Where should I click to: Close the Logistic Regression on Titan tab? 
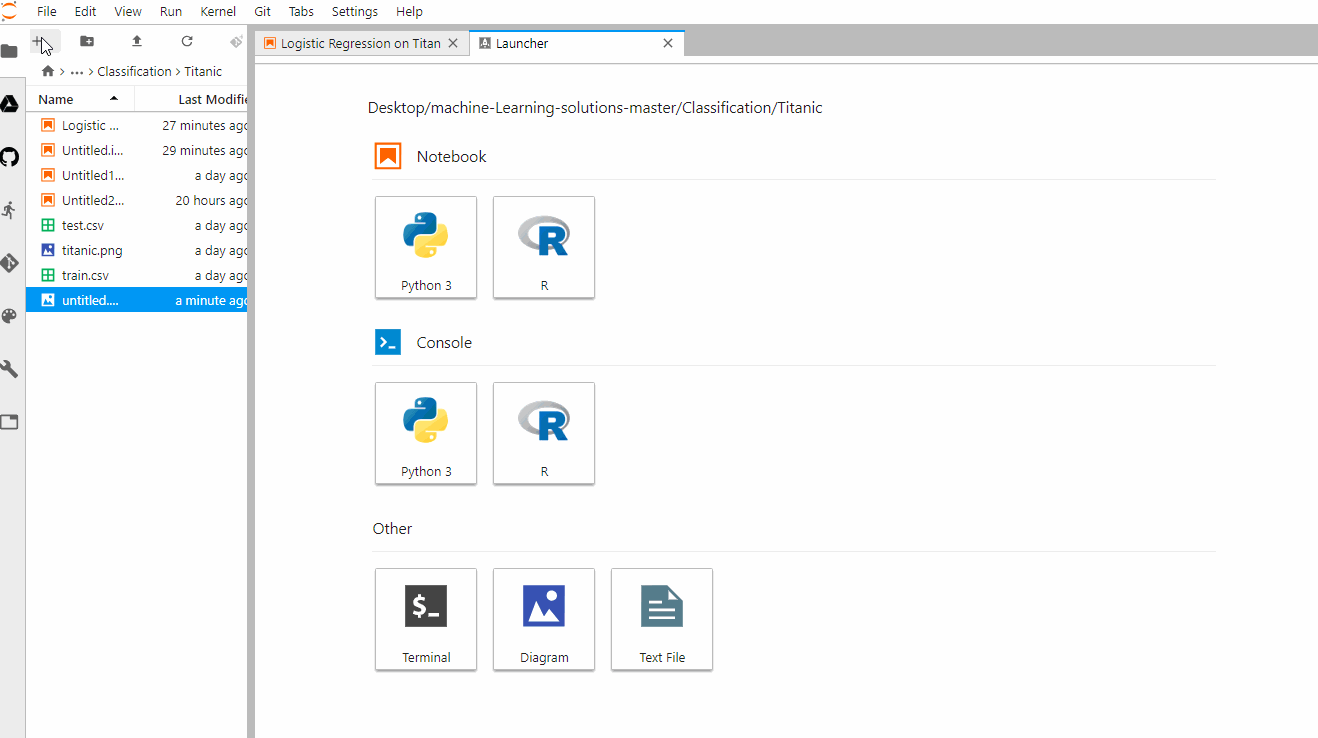(x=453, y=43)
